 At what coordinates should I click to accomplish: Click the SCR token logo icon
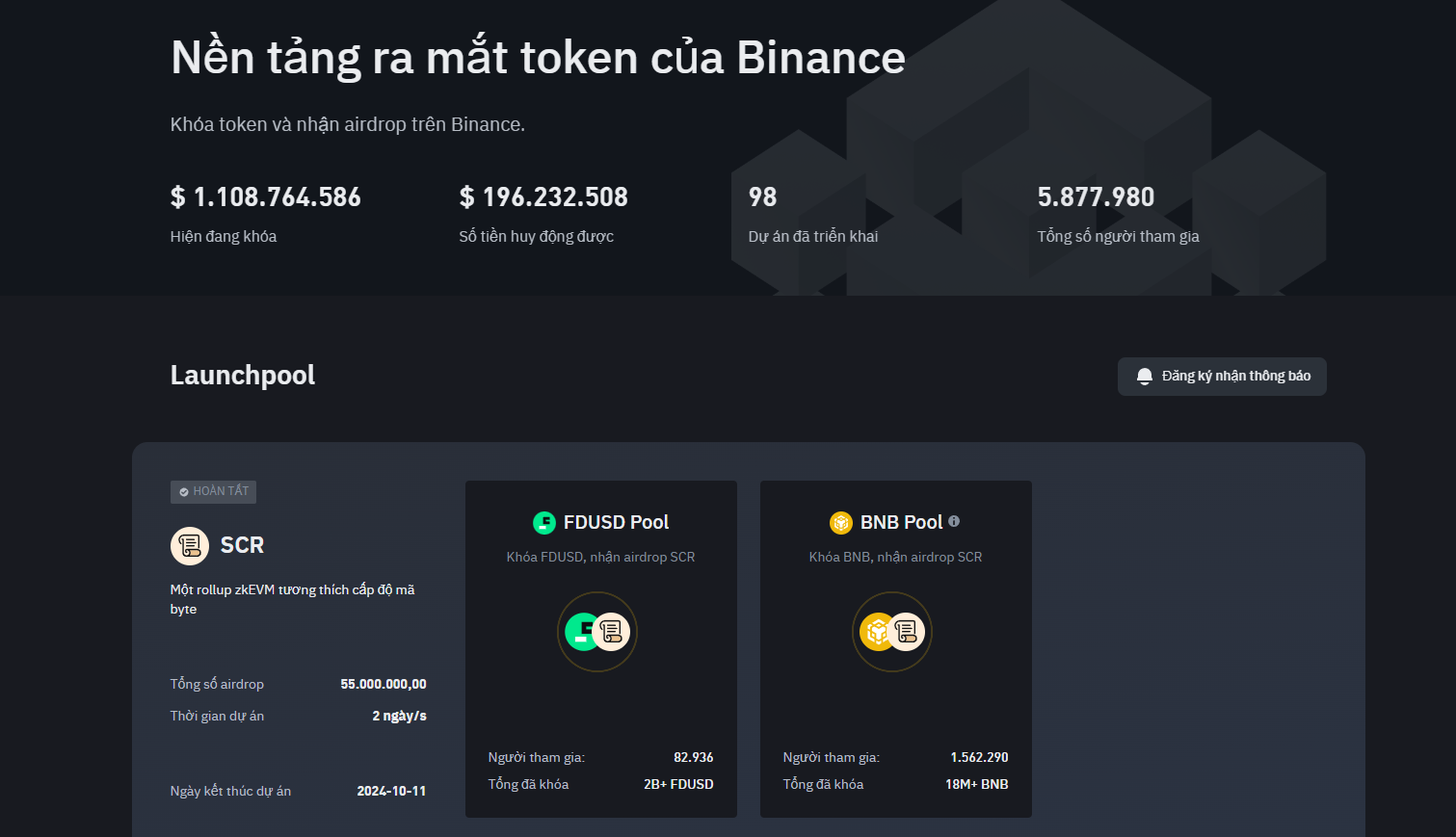(x=190, y=546)
